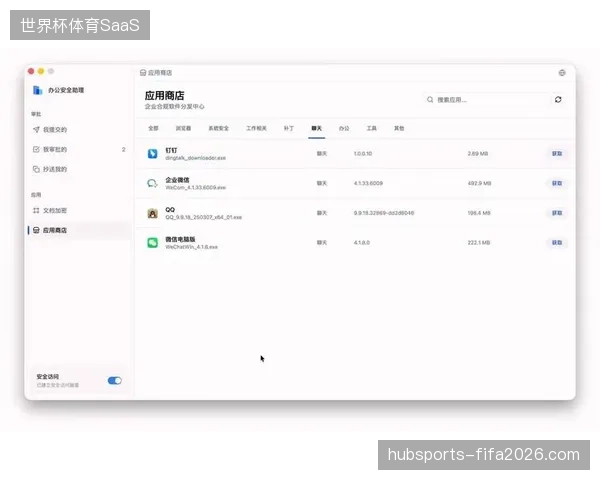Click the 企业微信 app name
This screenshot has width=600, height=480.
(x=177, y=180)
